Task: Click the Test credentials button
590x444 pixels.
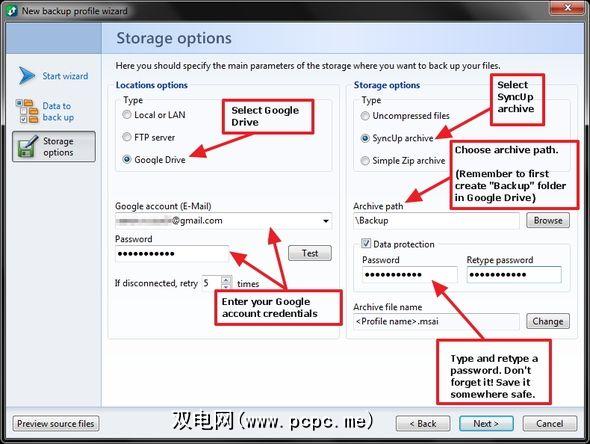Action: pos(310,253)
